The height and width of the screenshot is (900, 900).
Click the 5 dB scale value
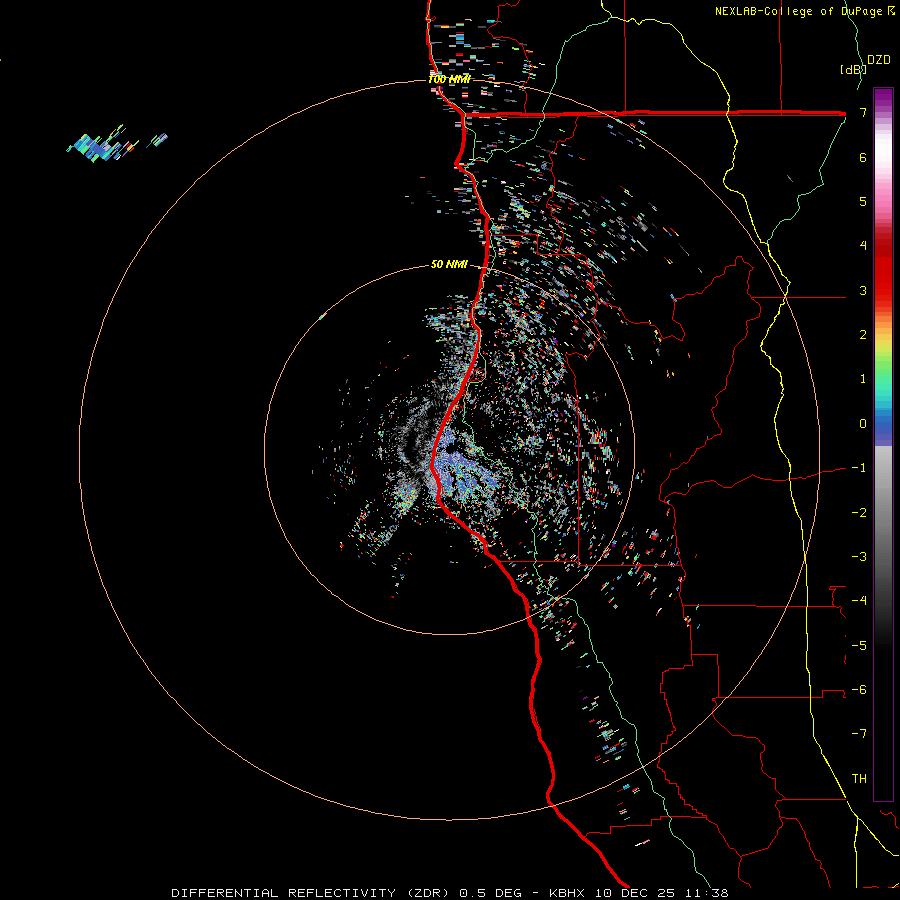[863, 201]
